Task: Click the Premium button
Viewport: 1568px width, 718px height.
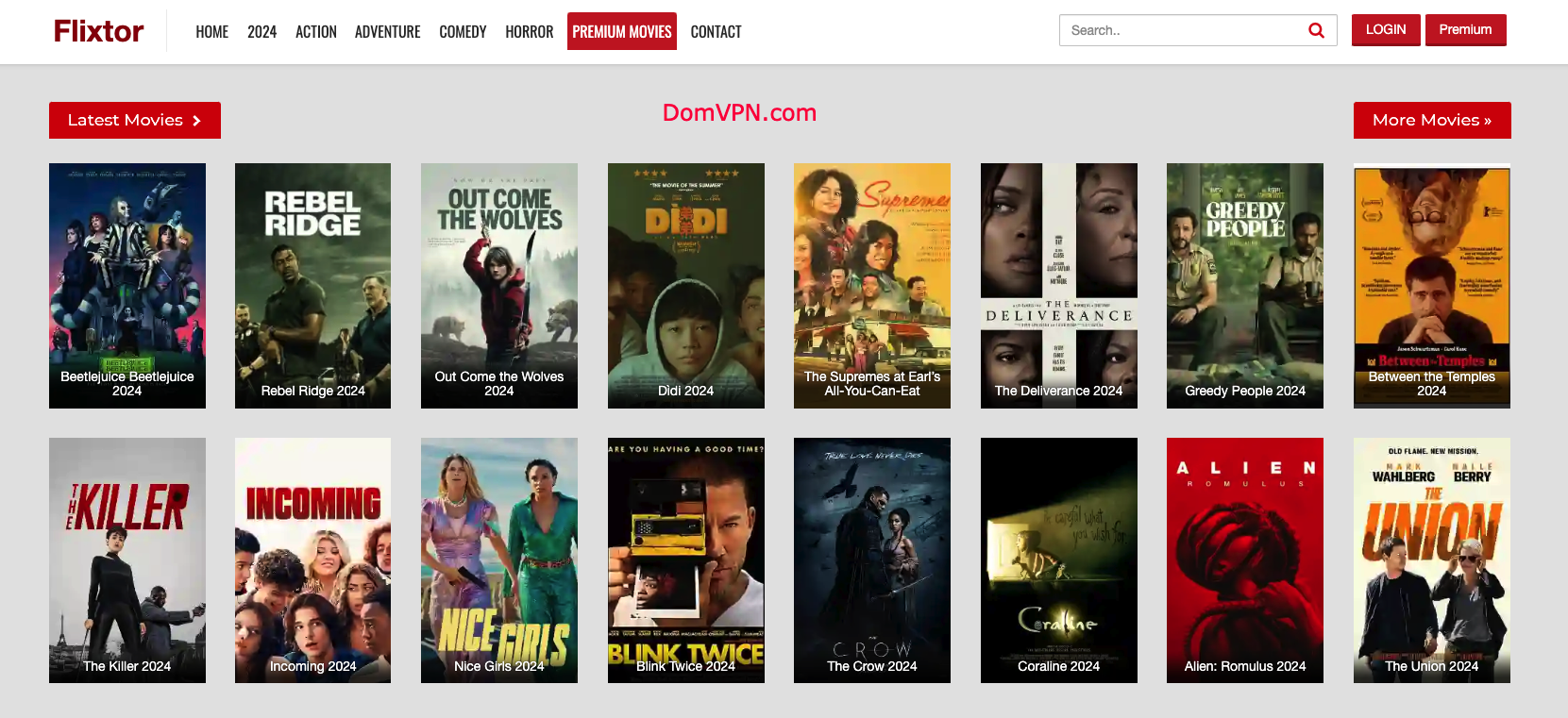Action: coord(1466,29)
